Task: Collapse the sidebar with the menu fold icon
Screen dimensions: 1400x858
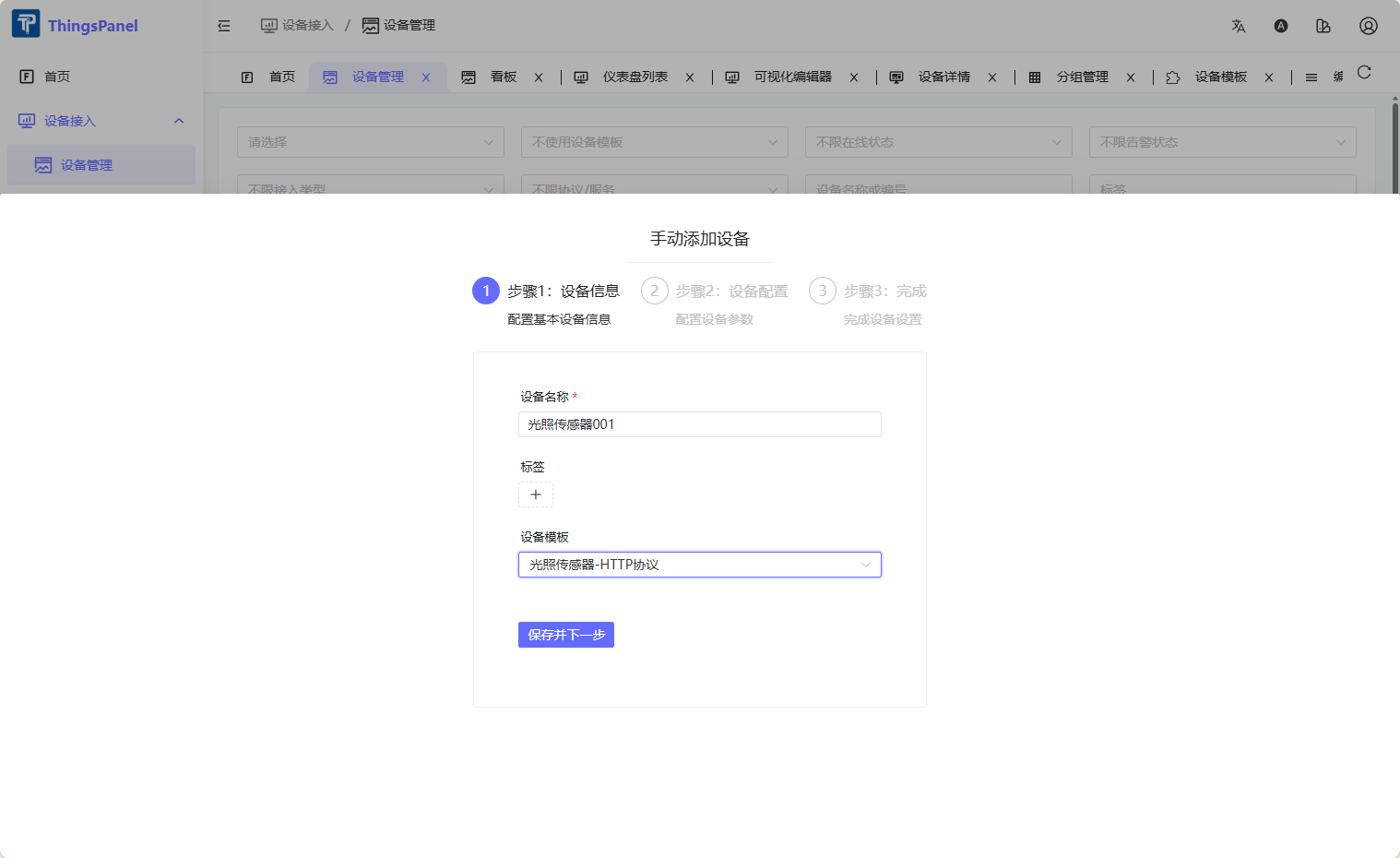Action: tap(224, 26)
